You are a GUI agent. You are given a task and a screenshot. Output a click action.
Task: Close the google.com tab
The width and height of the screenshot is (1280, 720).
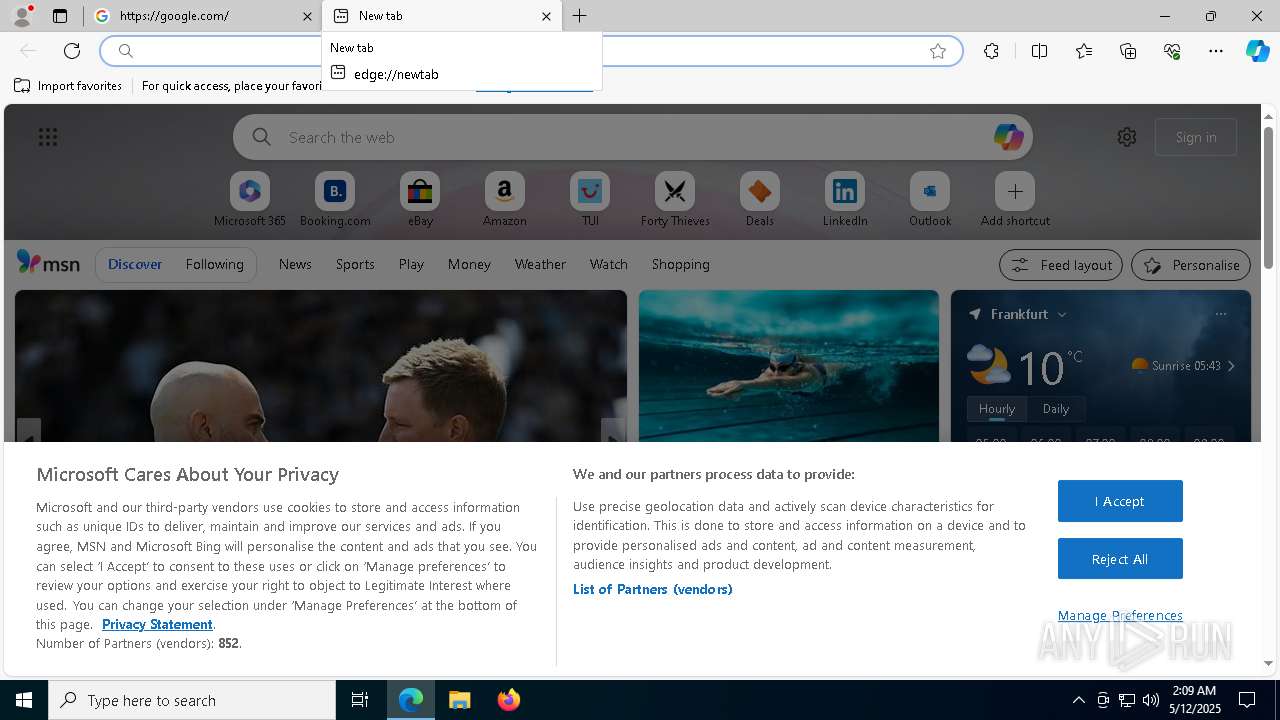[x=307, y=16]
